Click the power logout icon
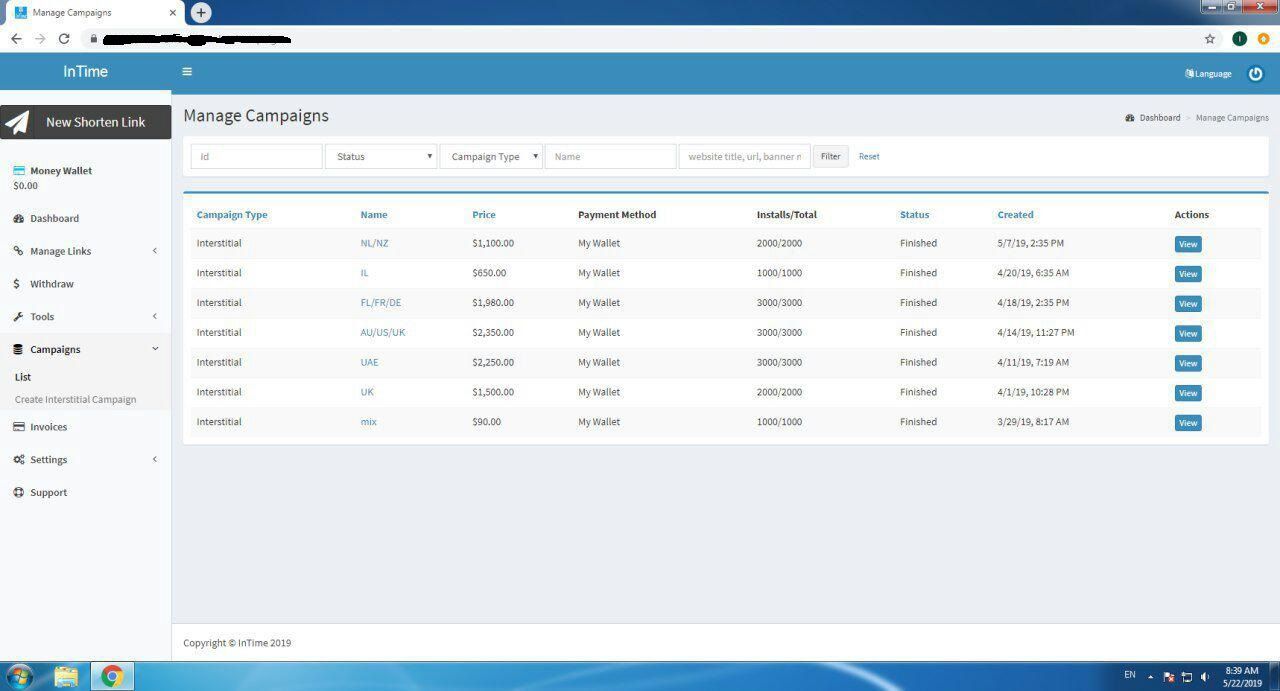This screenshot has height=691, width=1280. [x=1255, y=73]
